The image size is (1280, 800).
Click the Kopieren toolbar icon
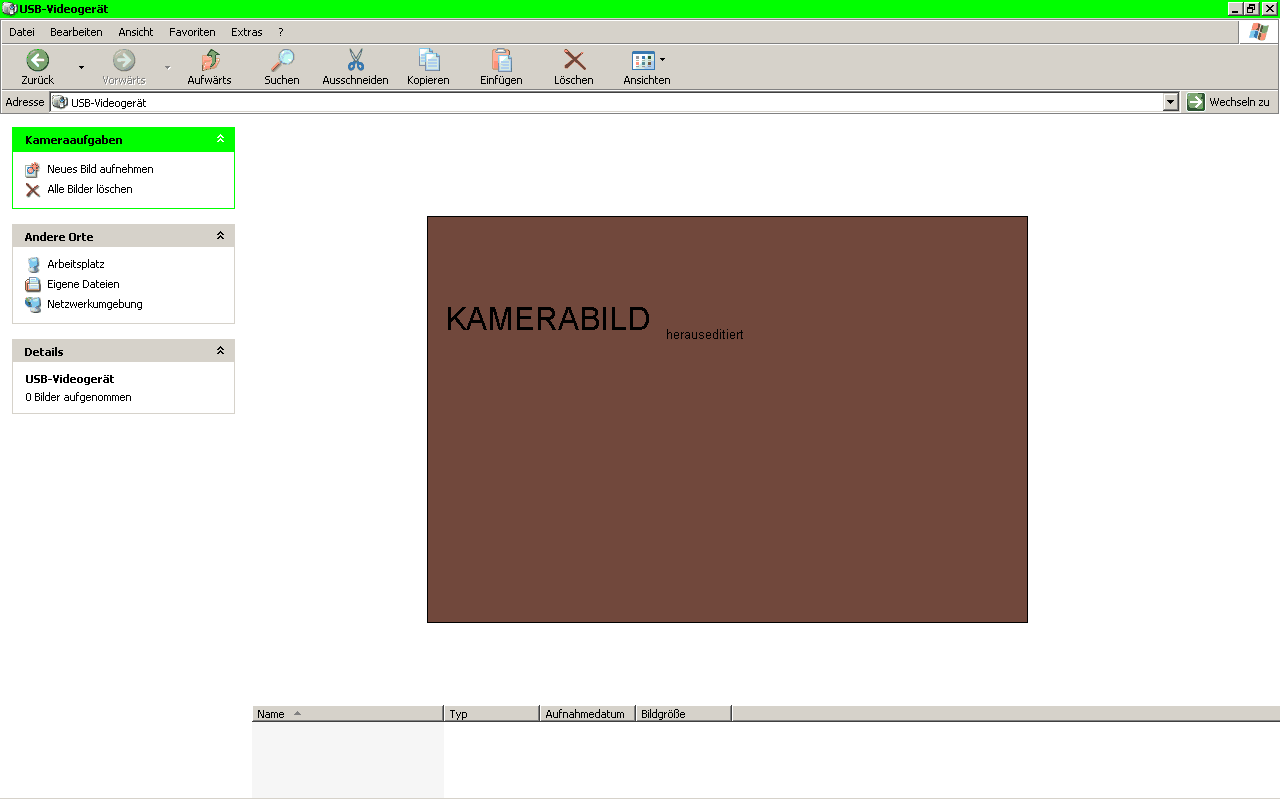click(x=428, y=60)
